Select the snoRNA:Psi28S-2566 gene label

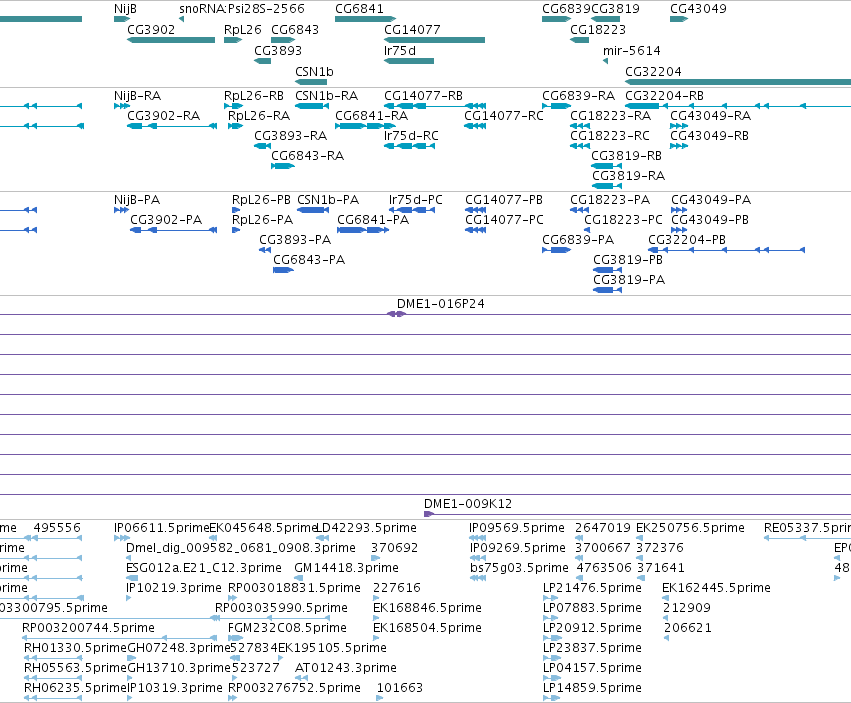(x=242, y=9)
